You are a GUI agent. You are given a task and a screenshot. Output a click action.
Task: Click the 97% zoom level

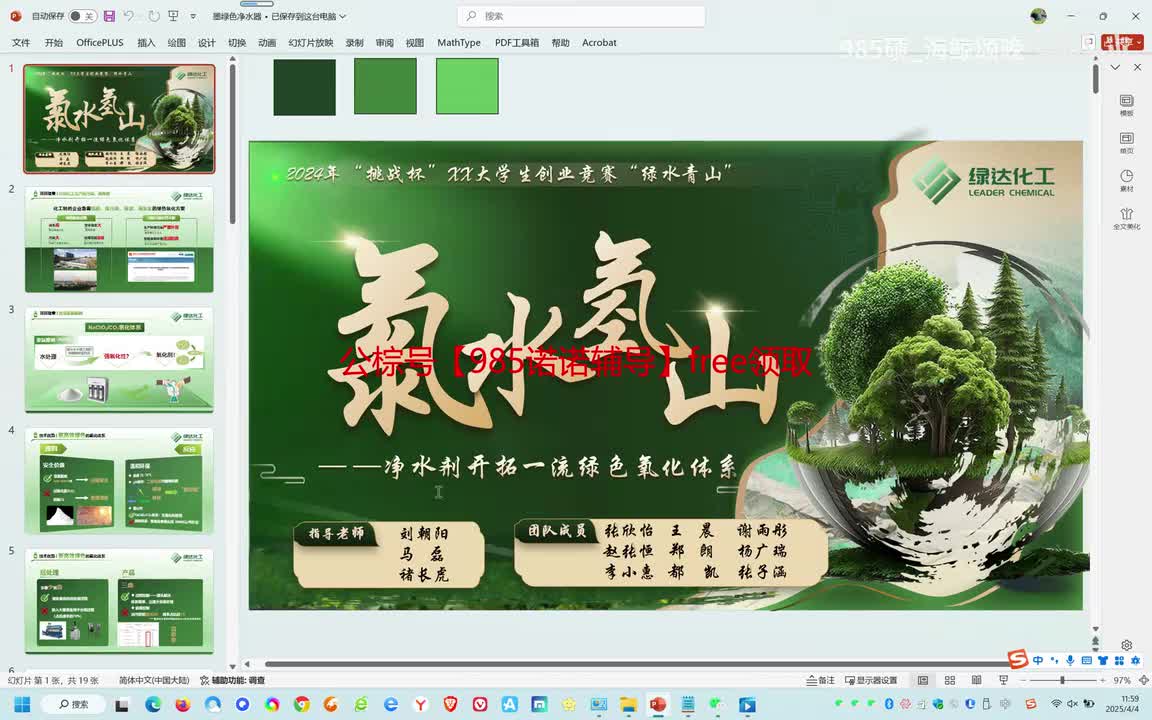(1121, 680)
